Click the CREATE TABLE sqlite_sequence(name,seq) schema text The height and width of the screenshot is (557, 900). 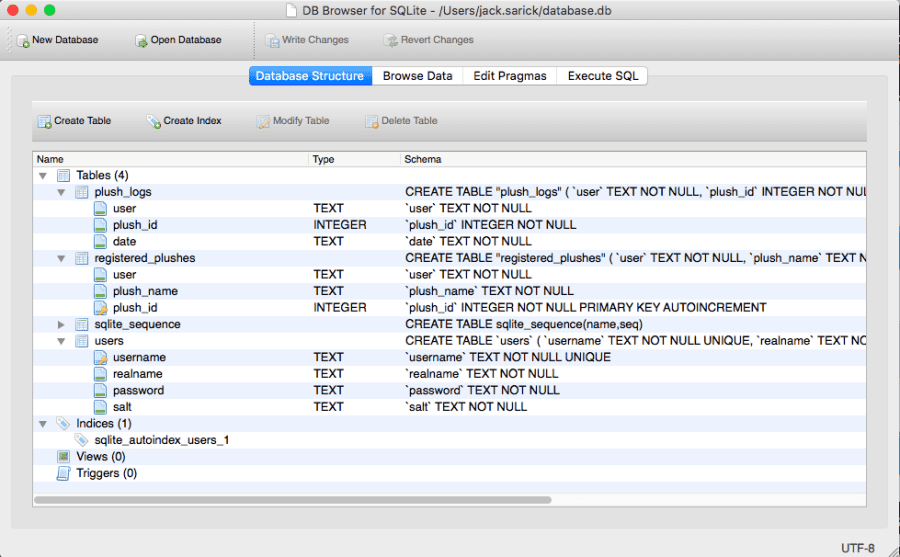(x=523, y=324)
